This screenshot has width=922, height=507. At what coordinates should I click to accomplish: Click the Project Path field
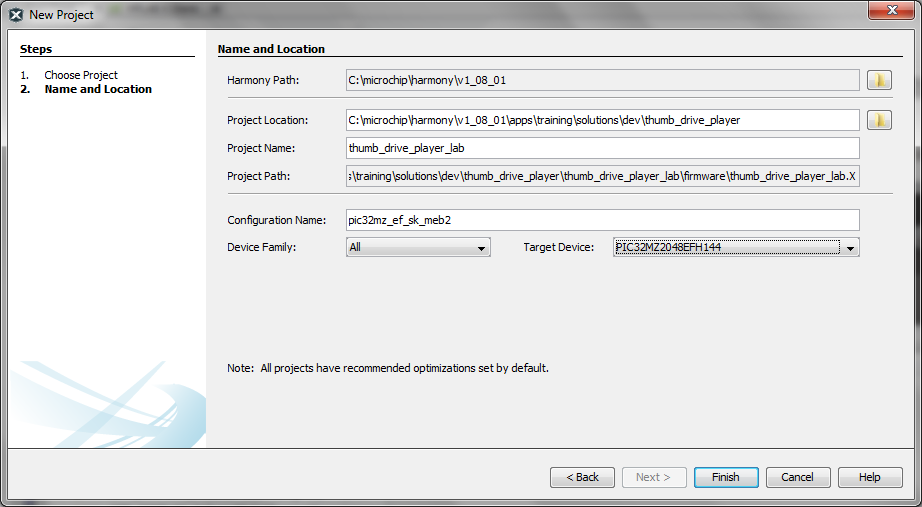pyautogui.click(x=602, y=176)
